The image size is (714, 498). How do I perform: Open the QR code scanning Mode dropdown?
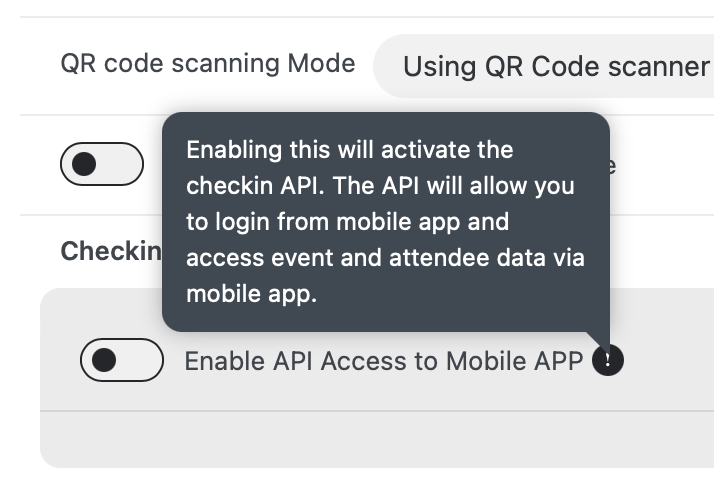(555, 67)
